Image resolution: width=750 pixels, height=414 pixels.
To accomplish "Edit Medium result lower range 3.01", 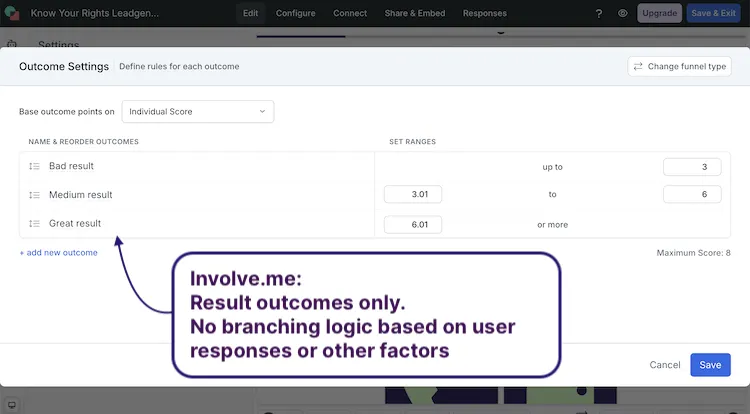I will tap(413, 194).
